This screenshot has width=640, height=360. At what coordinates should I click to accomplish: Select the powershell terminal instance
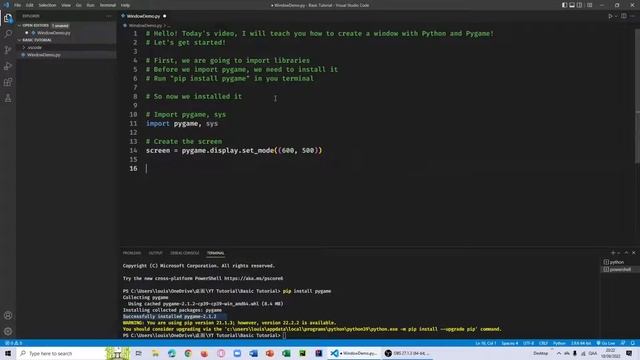pyautogui.click(x=620, y=269)
